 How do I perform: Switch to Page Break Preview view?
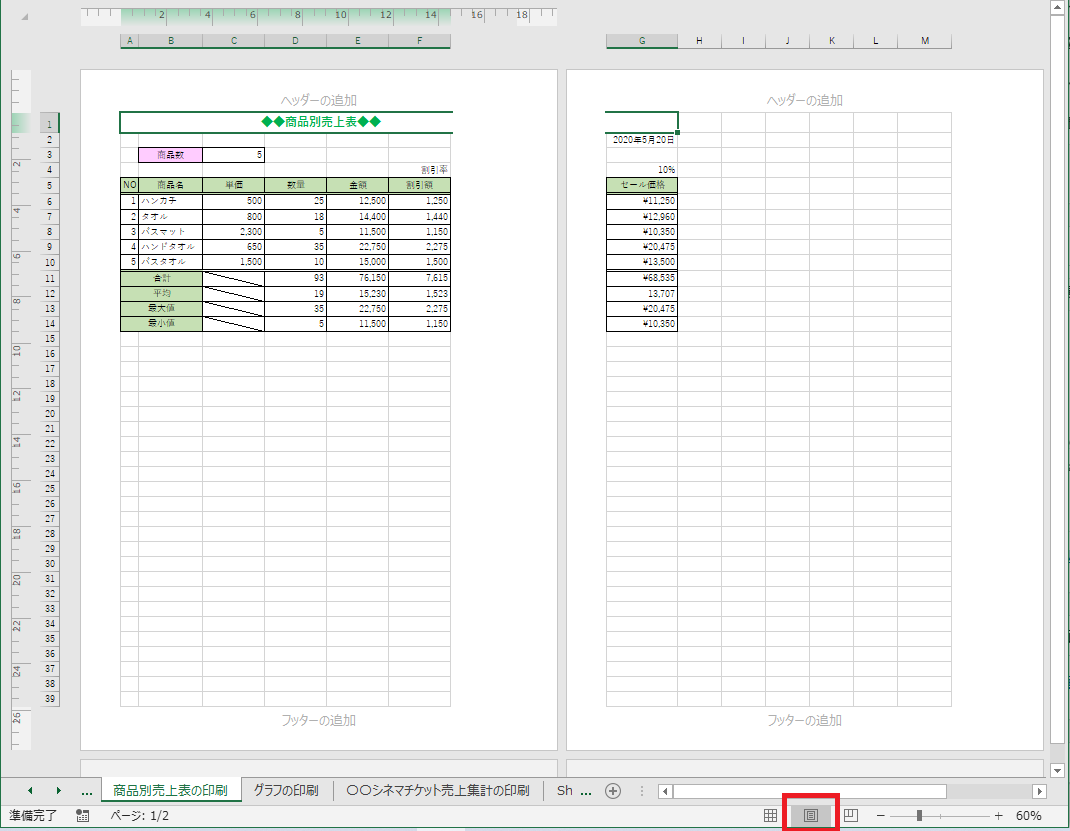[x=851, y=816]
